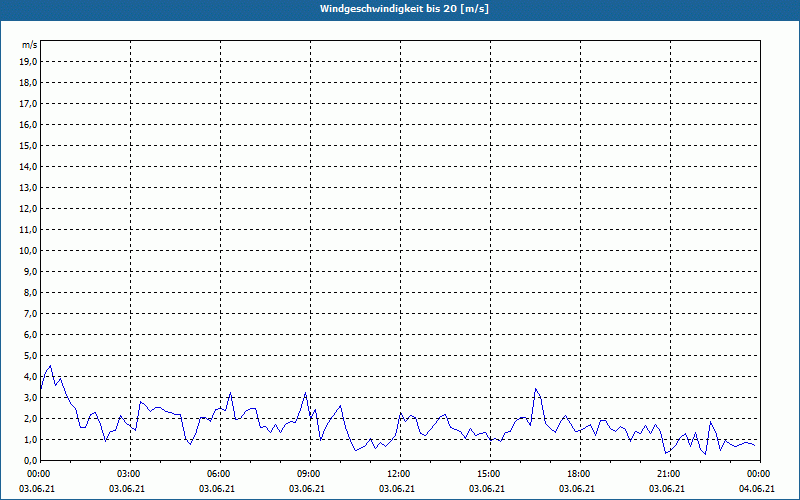
Task: Select the 1,0 y-axis label
Action: 30,439
